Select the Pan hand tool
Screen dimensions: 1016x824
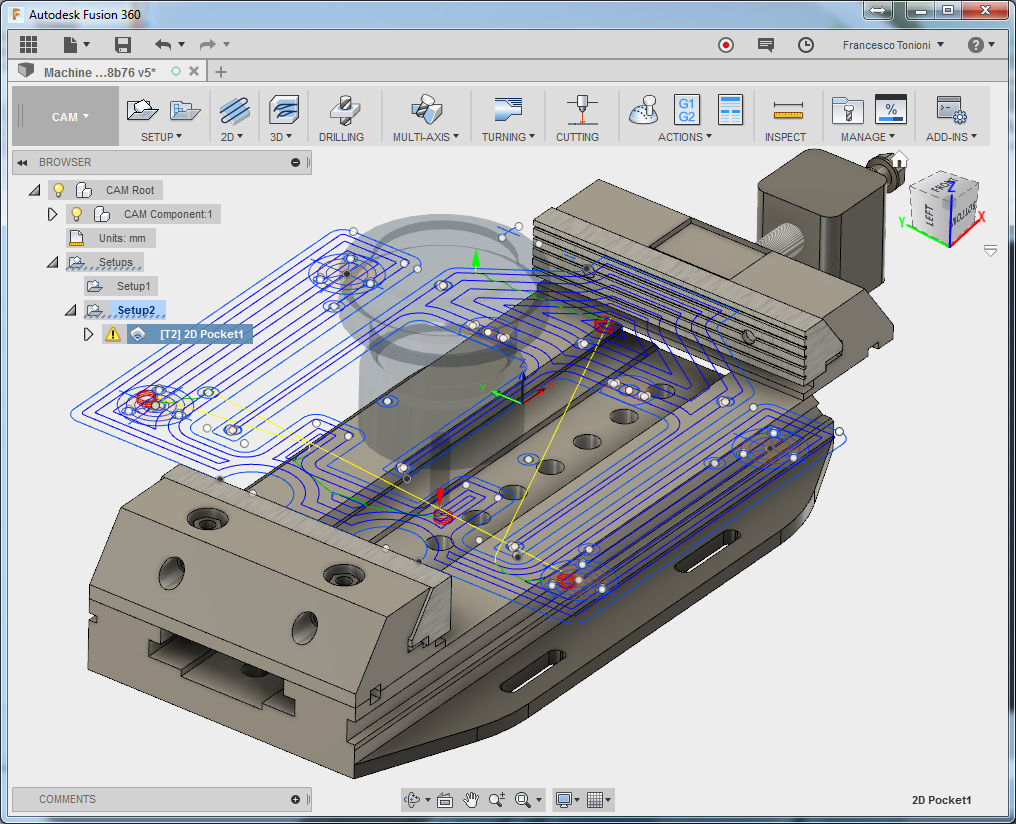coord(470,799)
